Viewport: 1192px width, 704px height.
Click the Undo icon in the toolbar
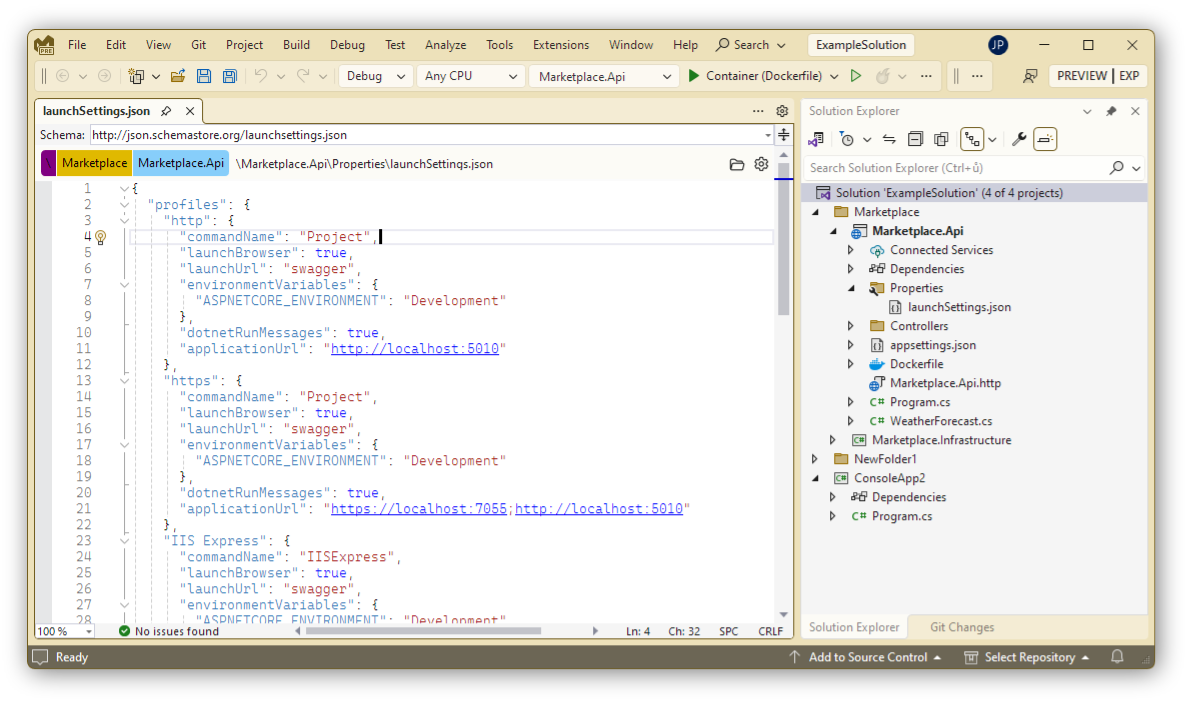click(259, 76)
